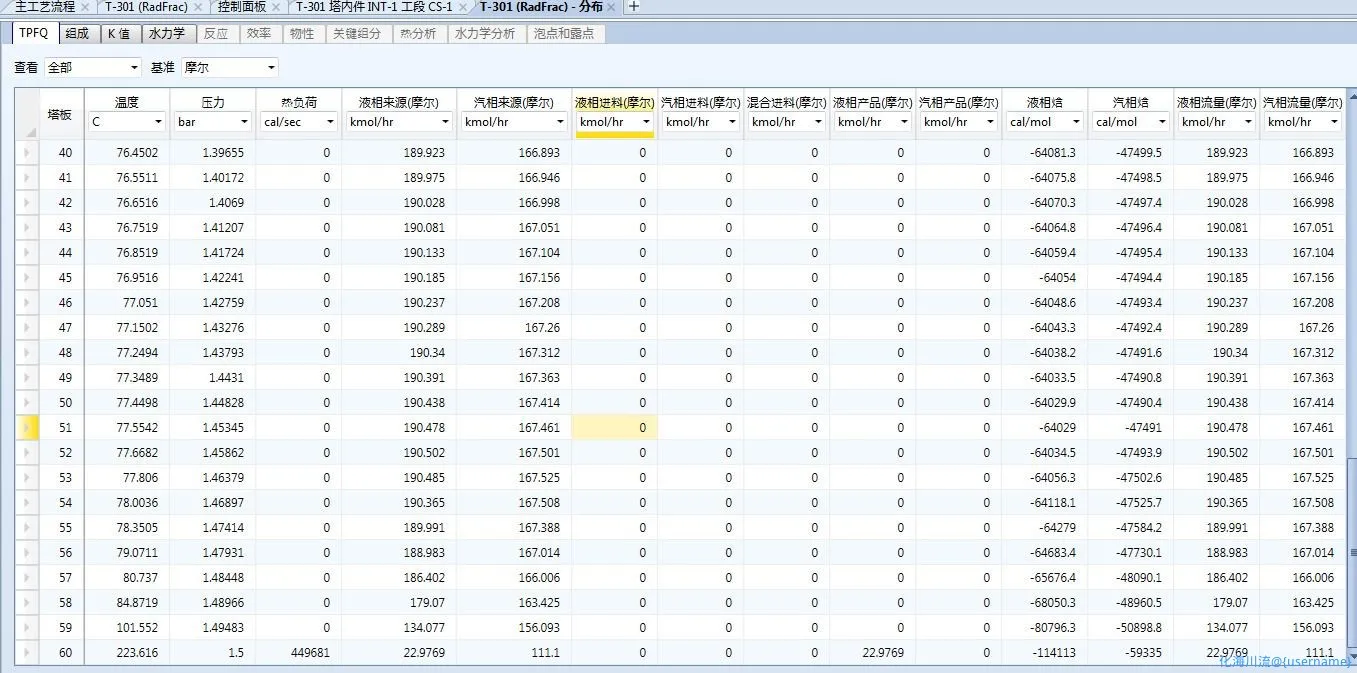Open 温度 unit dropdown showing C
The height and width of the screenshot is (673, 1357).
coord(126,122)
